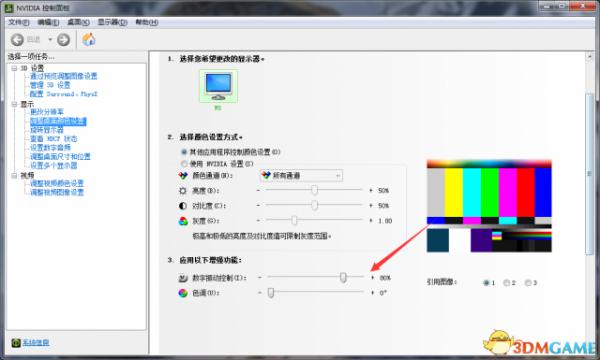Click the Forward navigation arrow icon
This screenshot has height=360, width=600.
pyautogui.click(x=64, y=39)
